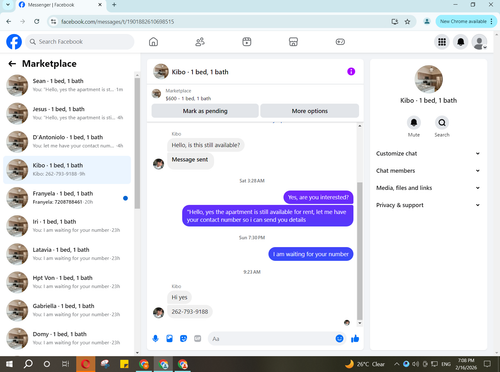Image resolution: width=500 pixels, height=372 pixels.
Task: Click the large Kibo listing thumbnail in right panel
Action: click(428, 79)
